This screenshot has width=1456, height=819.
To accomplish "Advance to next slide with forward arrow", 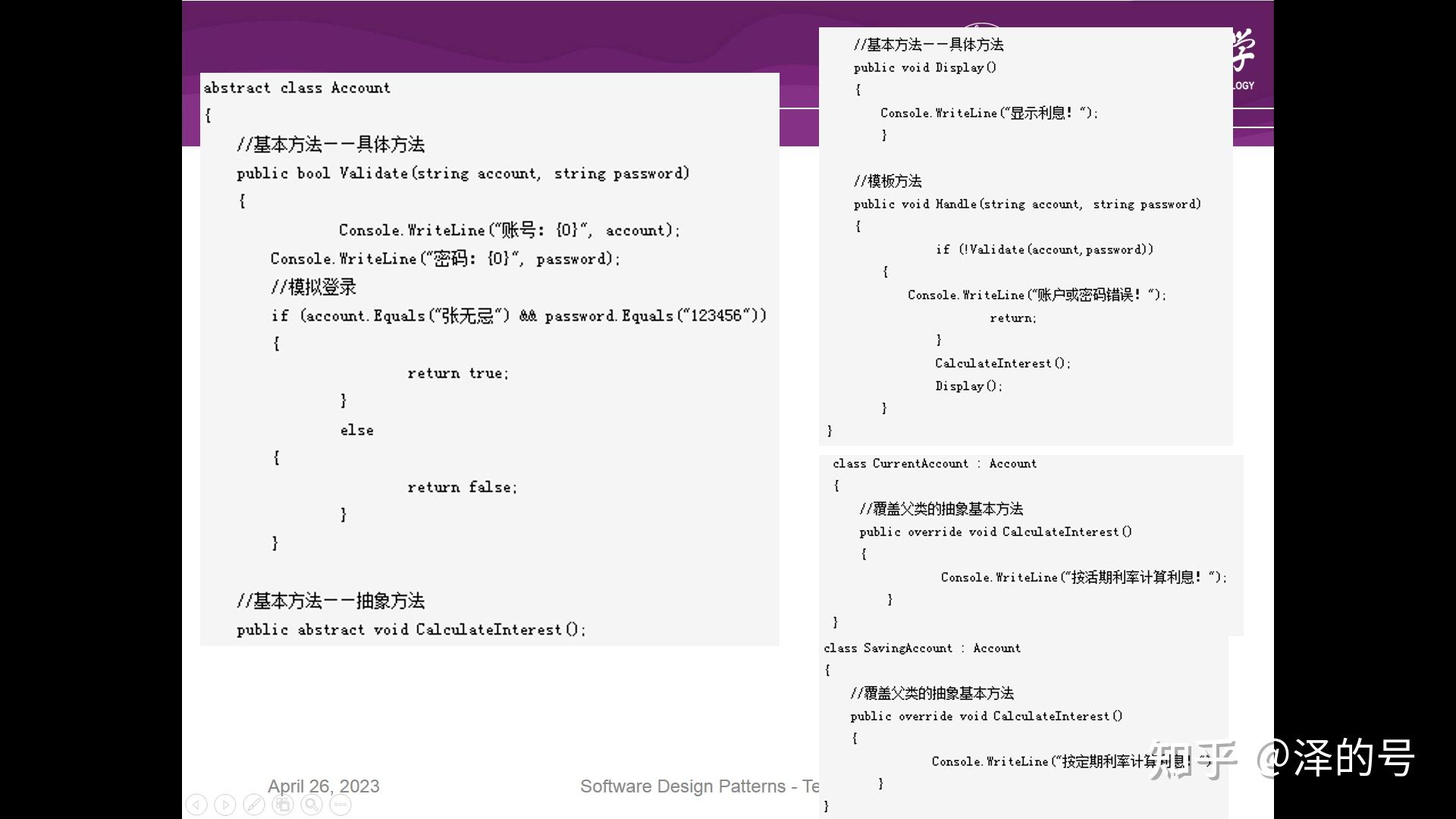I will (225, 805).
